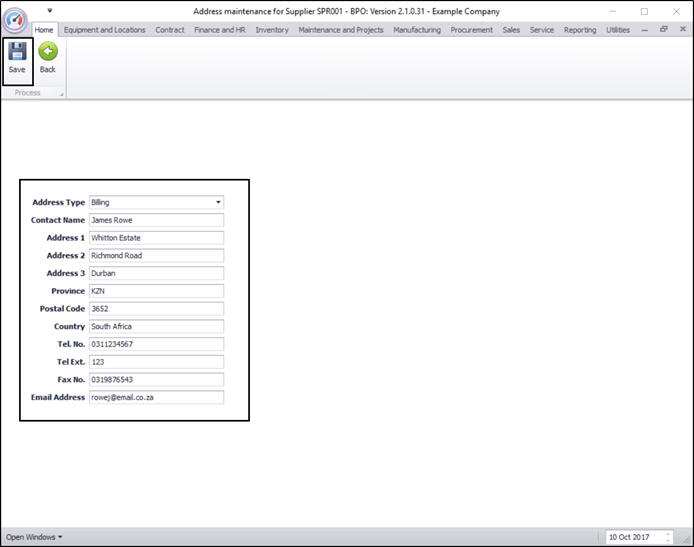This screenshot has width=694, height=547.
Task: Click the Postal Code field
Action: (x=157, y=308)
